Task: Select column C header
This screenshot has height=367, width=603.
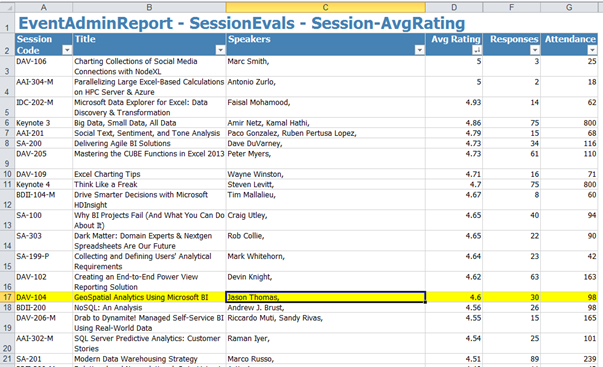Action: [x=325, y=7]
